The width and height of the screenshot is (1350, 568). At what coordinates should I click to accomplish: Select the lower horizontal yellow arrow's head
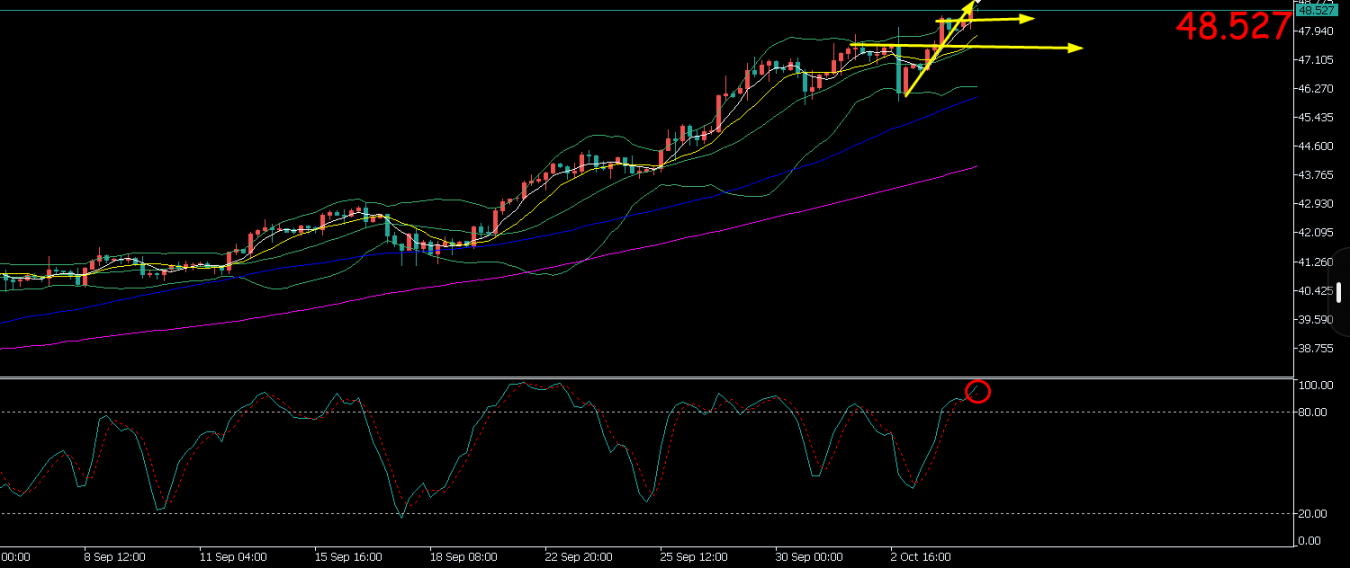[x=1075, y=48]
